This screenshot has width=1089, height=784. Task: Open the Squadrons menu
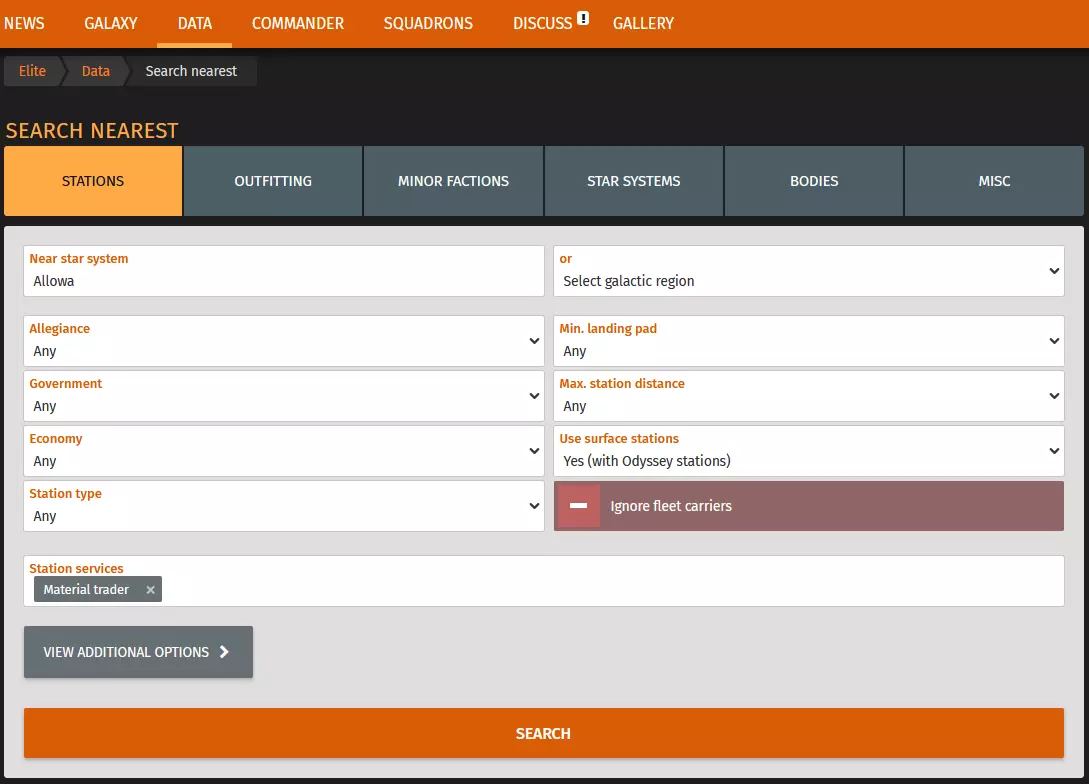428,24
